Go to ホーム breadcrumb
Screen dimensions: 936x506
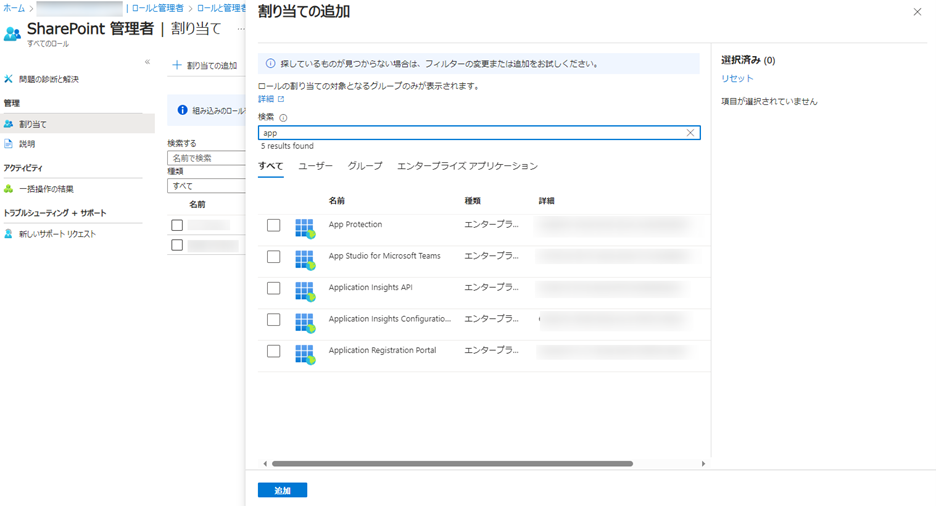pos(14,8)
